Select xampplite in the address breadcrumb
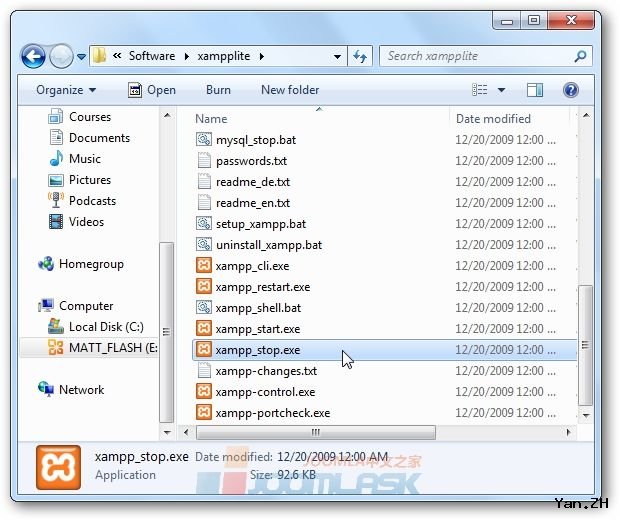This screenshot has width=620, height=520. (x=224, y=56)
